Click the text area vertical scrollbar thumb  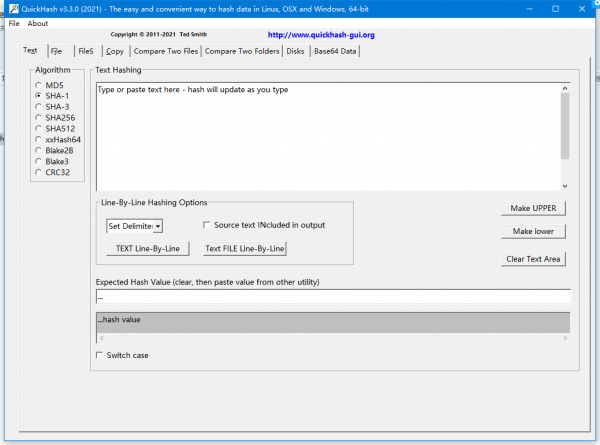pyautogui.click(x=565, y=126)
